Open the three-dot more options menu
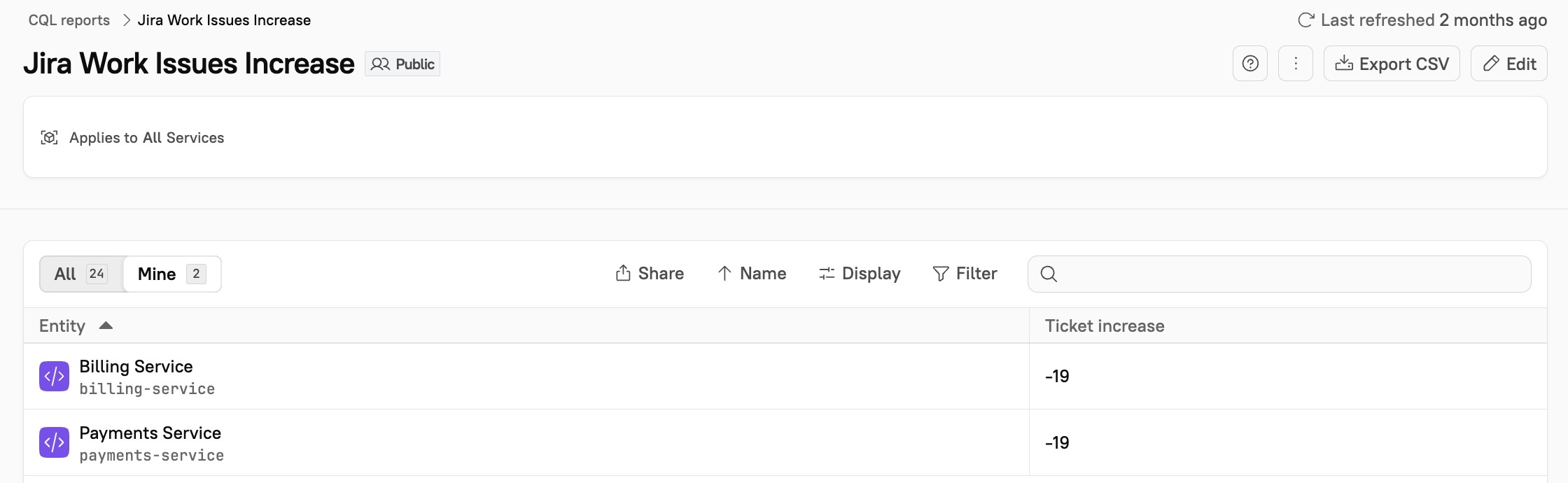This screenshot has width=1568, height=483. [1296, 64]
